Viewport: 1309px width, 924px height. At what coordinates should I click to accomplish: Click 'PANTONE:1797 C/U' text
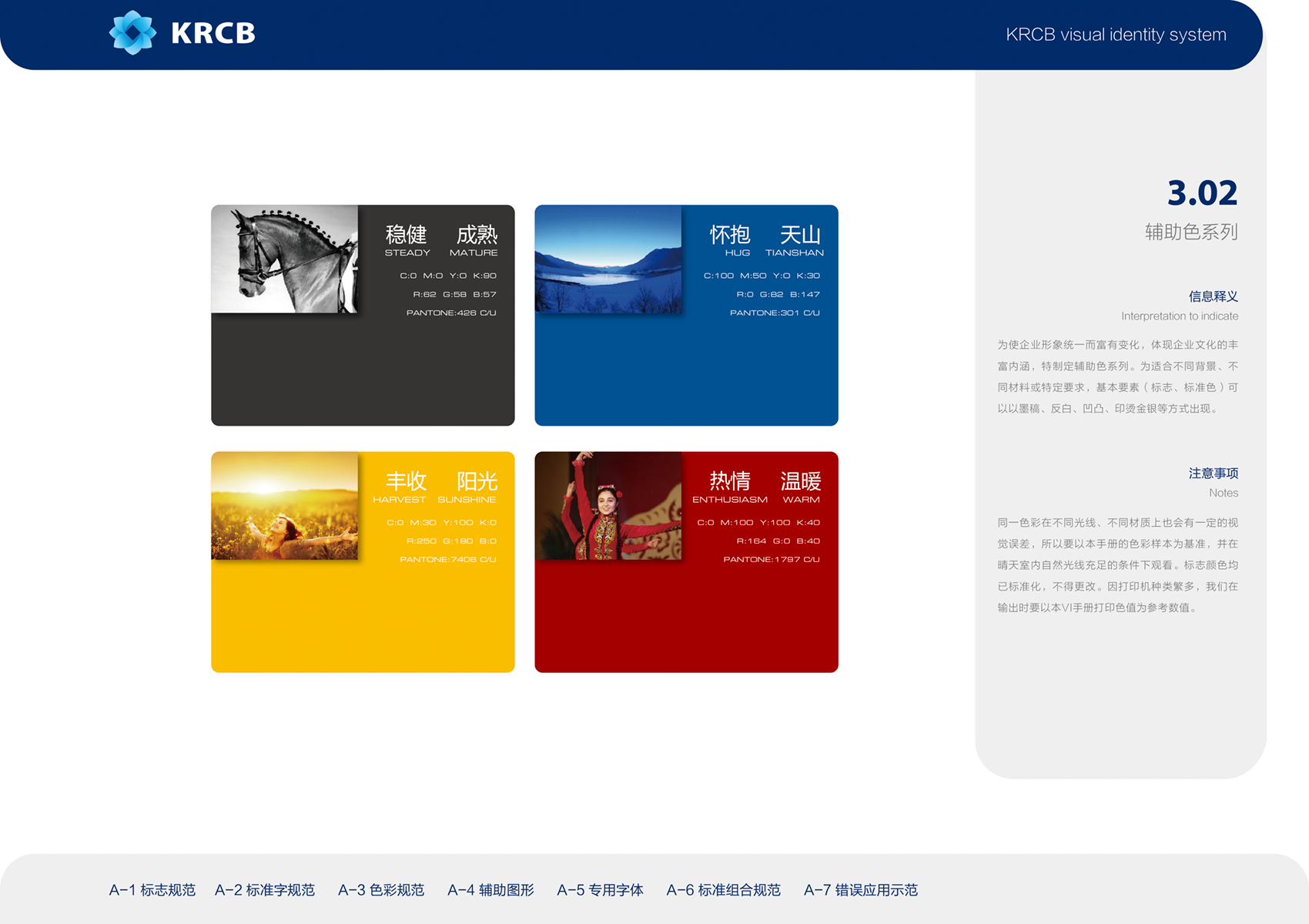coord(772,559)
